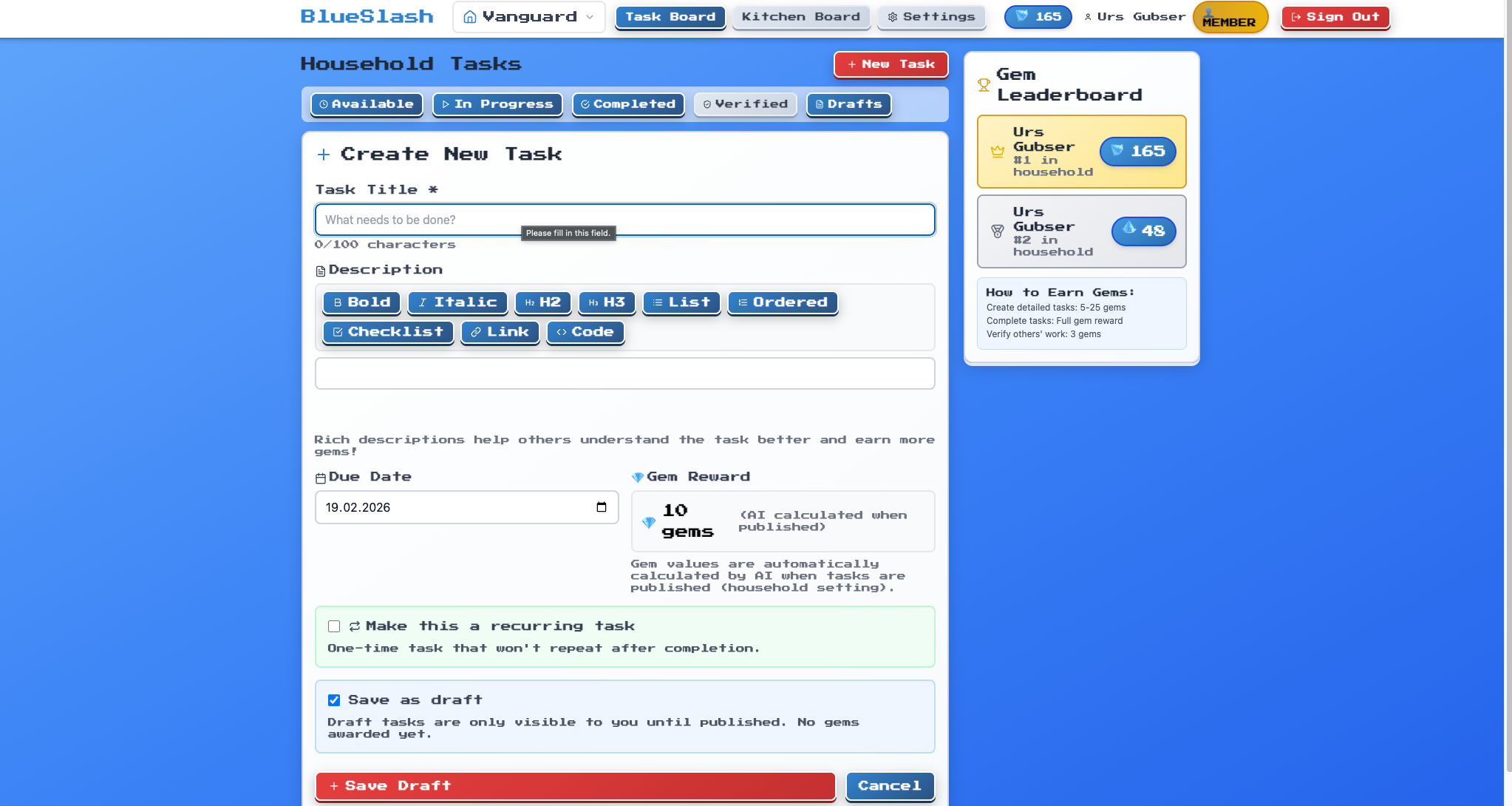Click the 165 gems counter in header
The height and width of the screenshot is (806, 1512).
[1038, 16]
